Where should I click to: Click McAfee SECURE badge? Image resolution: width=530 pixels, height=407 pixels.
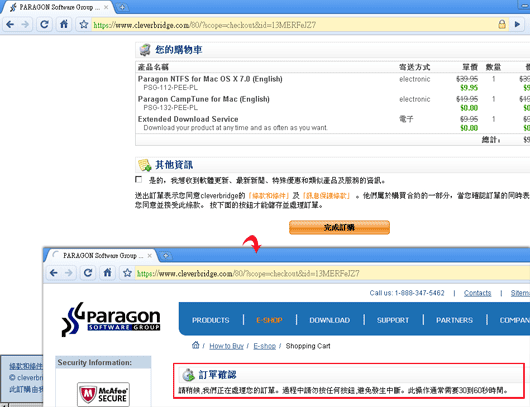[x=103, y=394]
